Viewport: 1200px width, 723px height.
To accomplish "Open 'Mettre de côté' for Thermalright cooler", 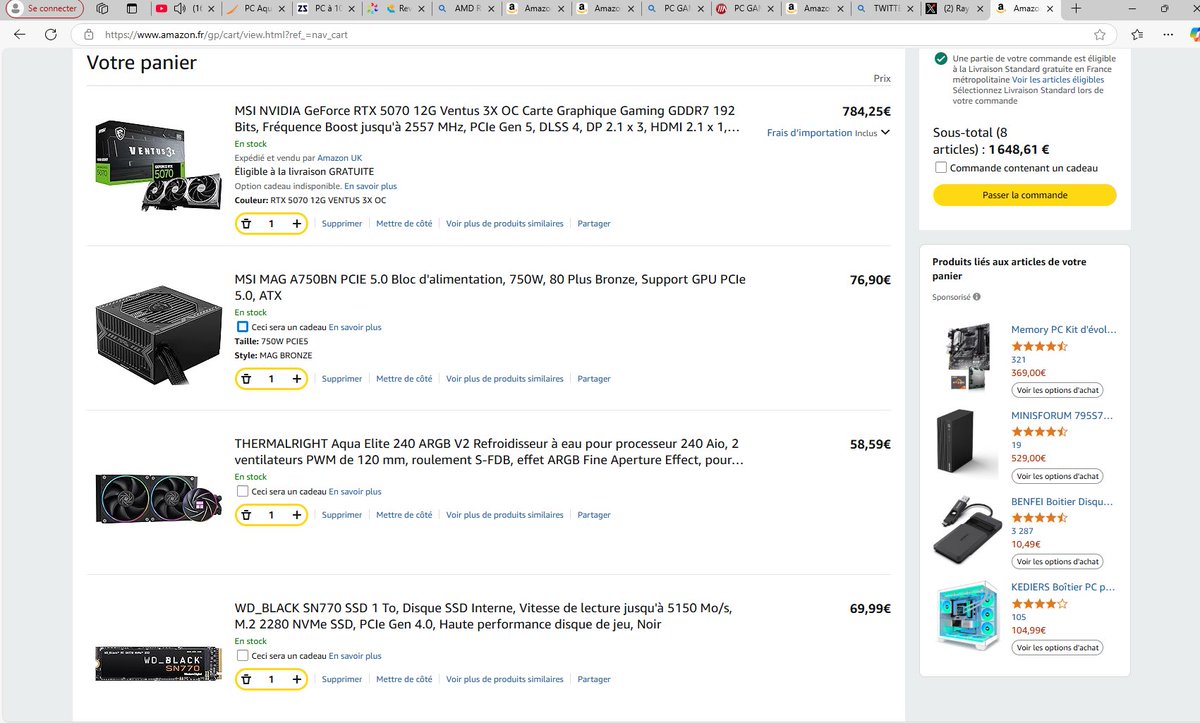I will pos(404,515).
